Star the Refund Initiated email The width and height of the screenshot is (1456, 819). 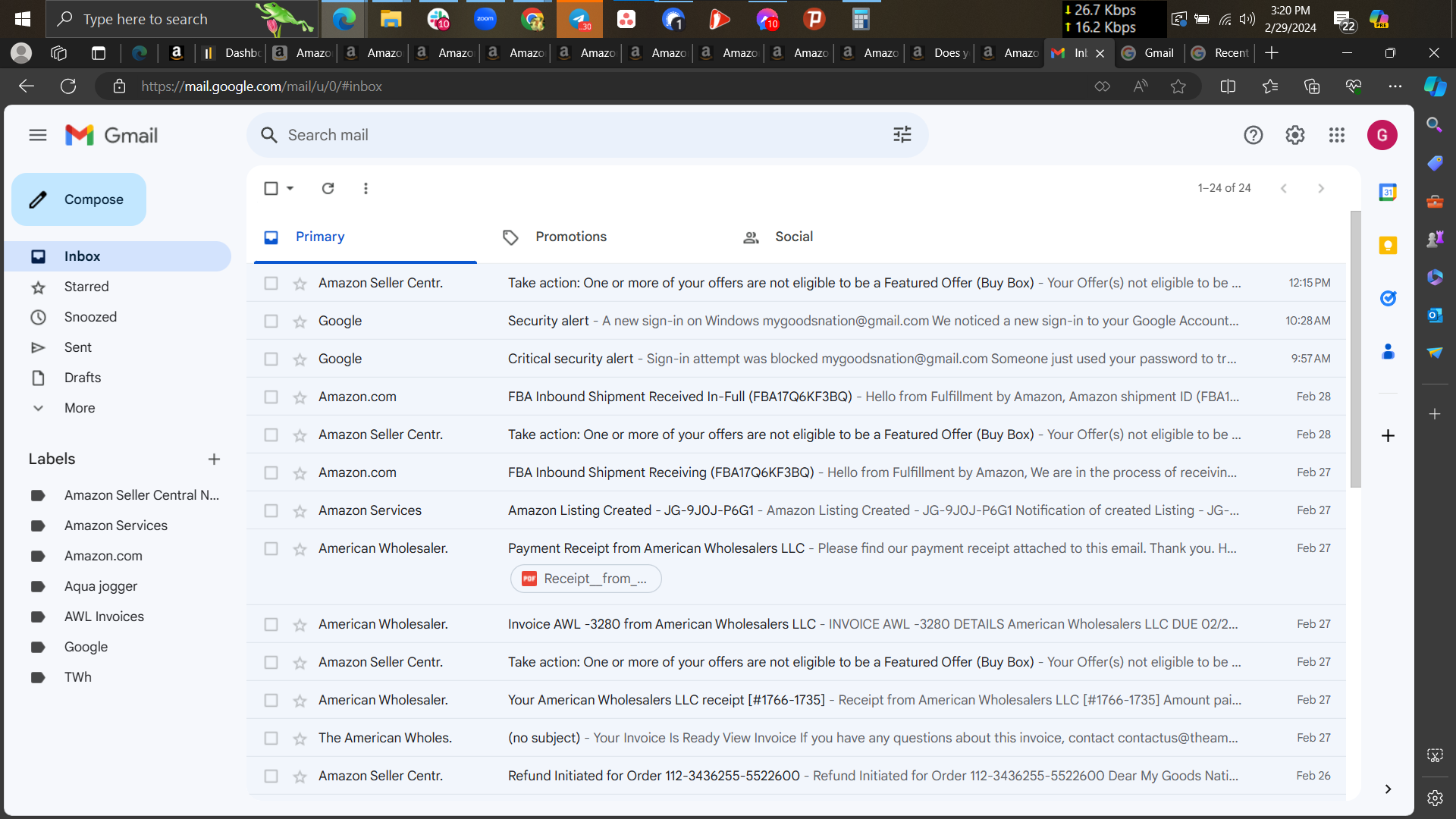click(x=300, y=777)
